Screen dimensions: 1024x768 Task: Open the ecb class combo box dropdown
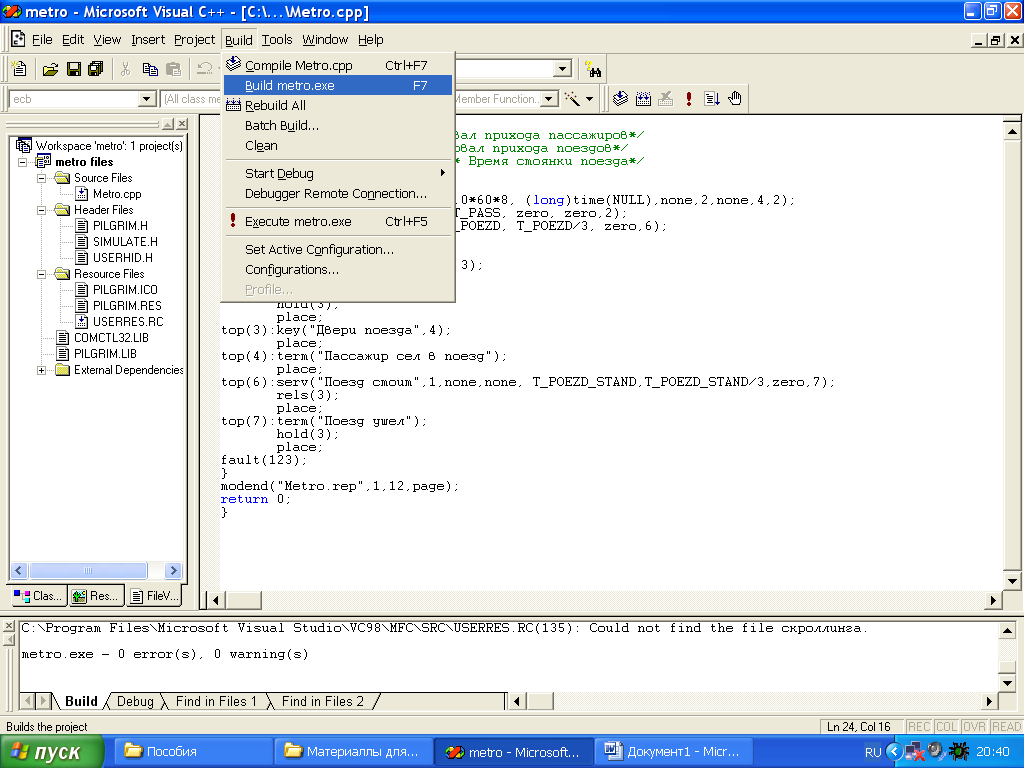coord(147,99)
